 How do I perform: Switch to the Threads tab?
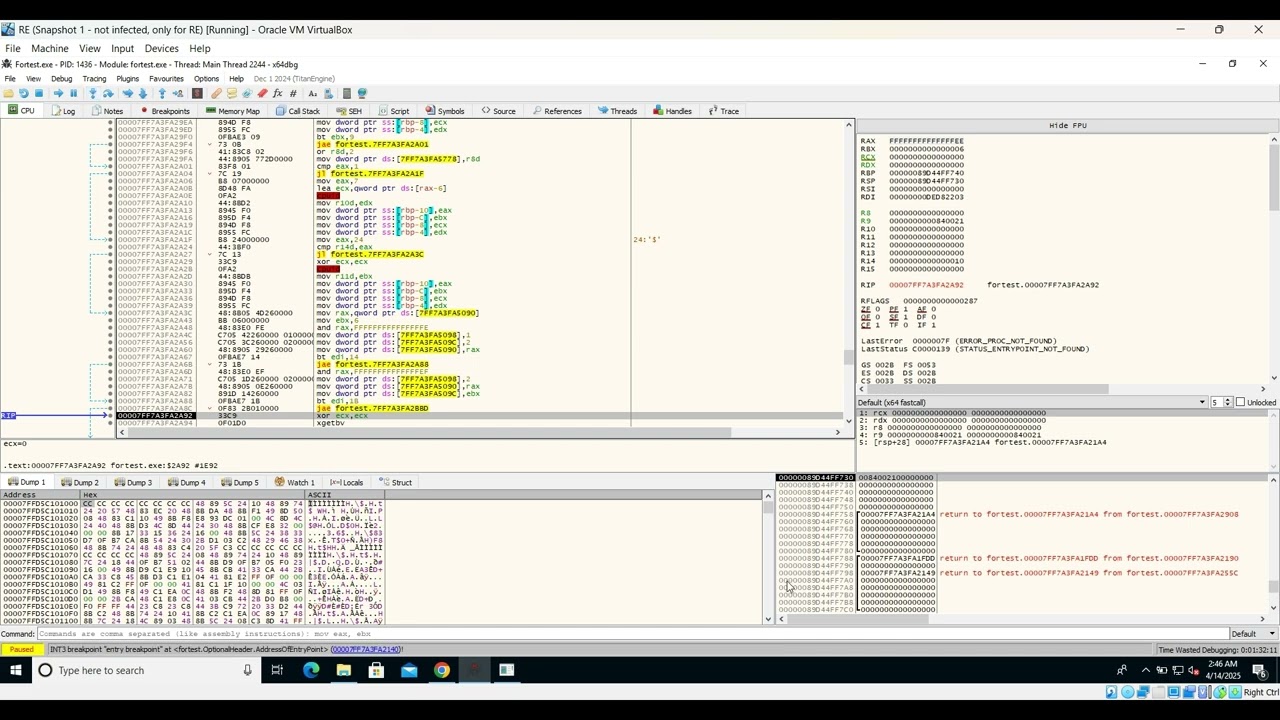pos(618,111)
